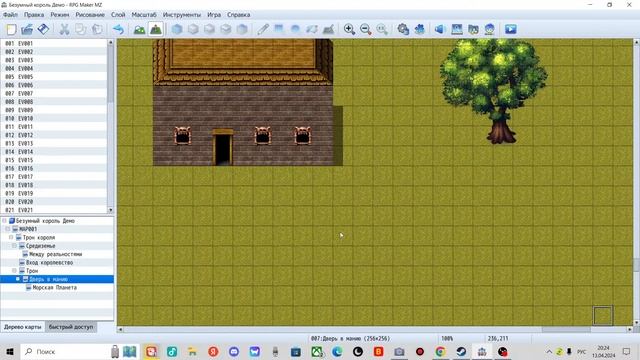Click the Actual Size zoom icon
Screen dimensions: 640x360
[382, 29]
